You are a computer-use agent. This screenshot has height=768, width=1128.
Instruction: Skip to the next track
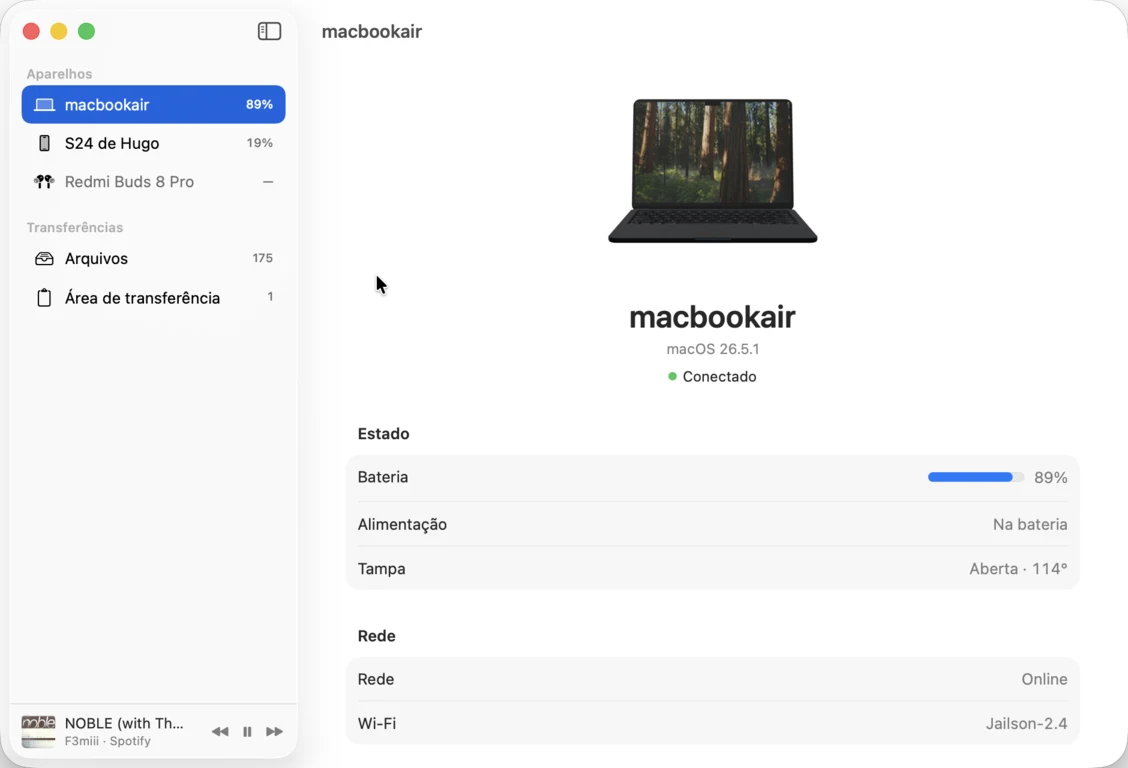(x=274, y=731)
